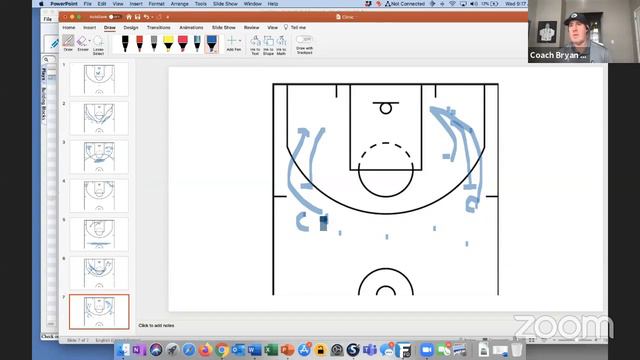Pick the black pen
The height and width of the screenshot is (360, 640).
point(125,43)
